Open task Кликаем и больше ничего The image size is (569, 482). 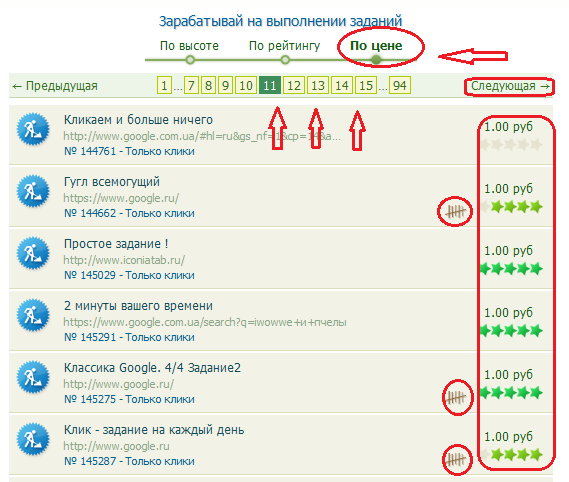[x=138, y=120]
